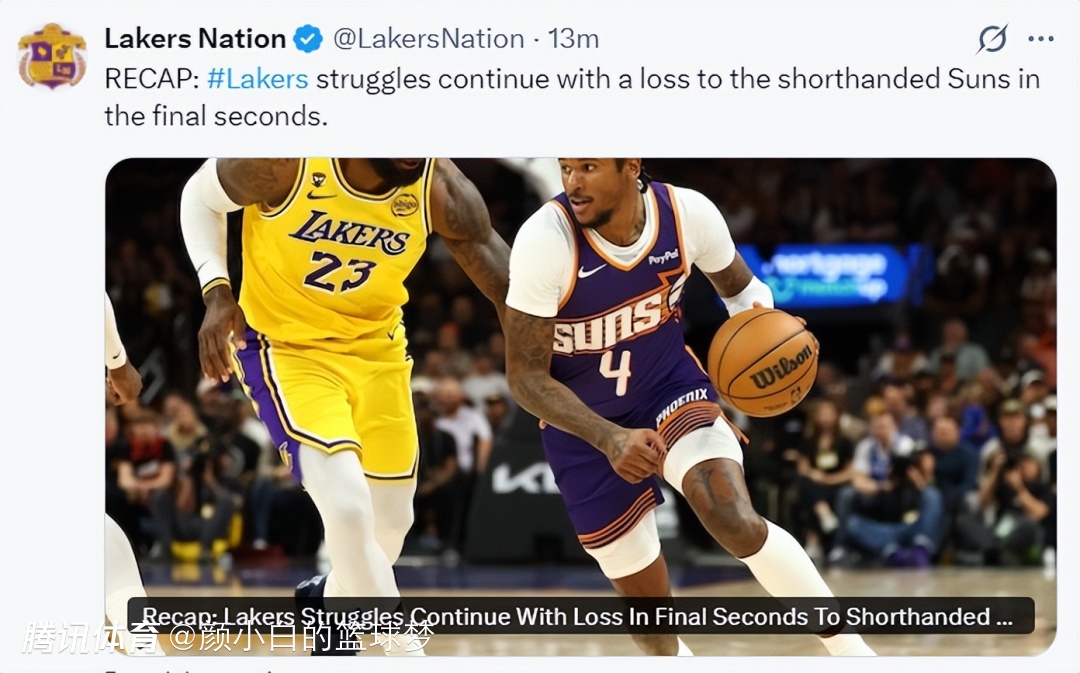Click the SUNS wordmark on the purple jersey

pyautogui.click(x=607, y=324)
